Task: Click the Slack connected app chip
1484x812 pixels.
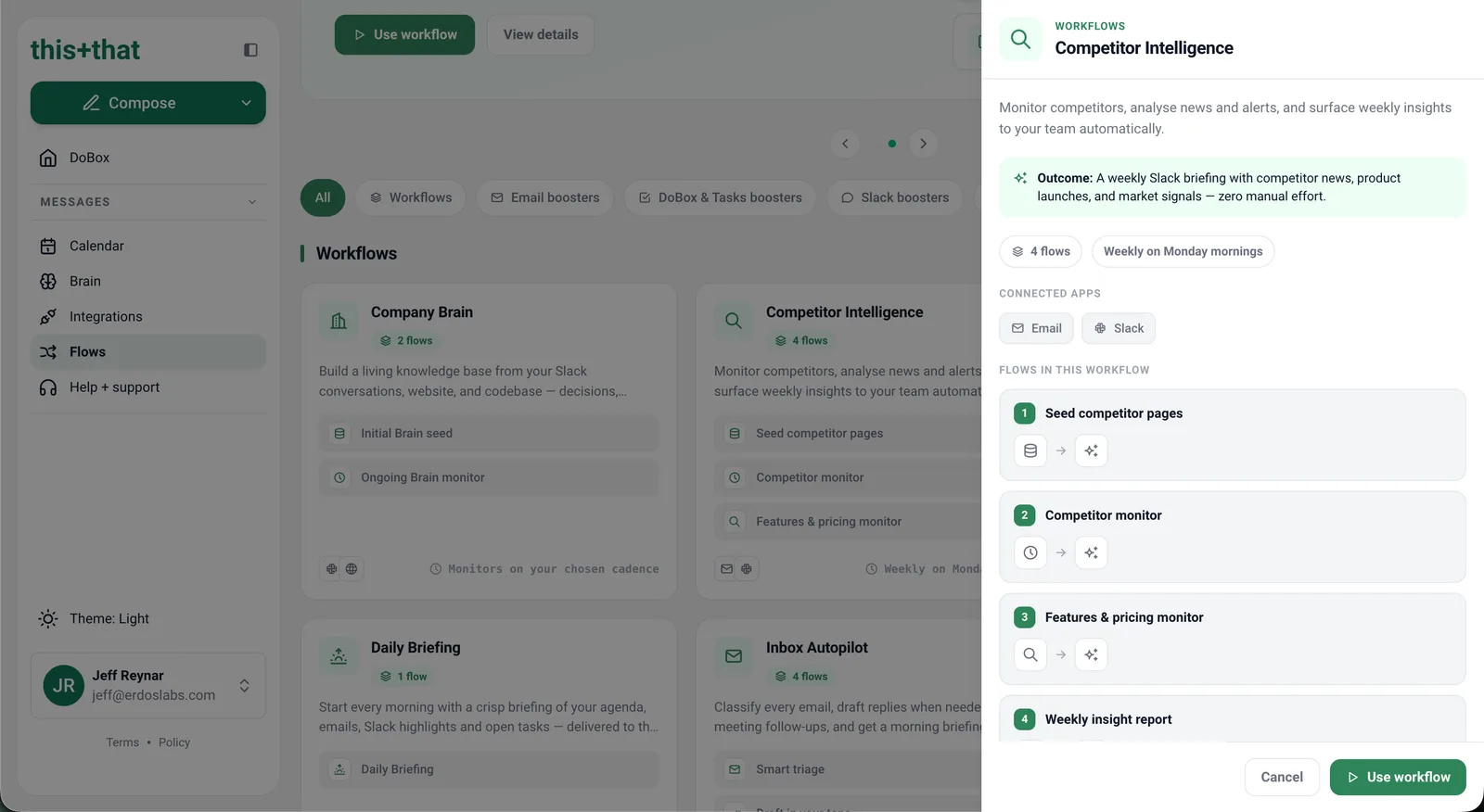Action: (x=1119, y=328)
